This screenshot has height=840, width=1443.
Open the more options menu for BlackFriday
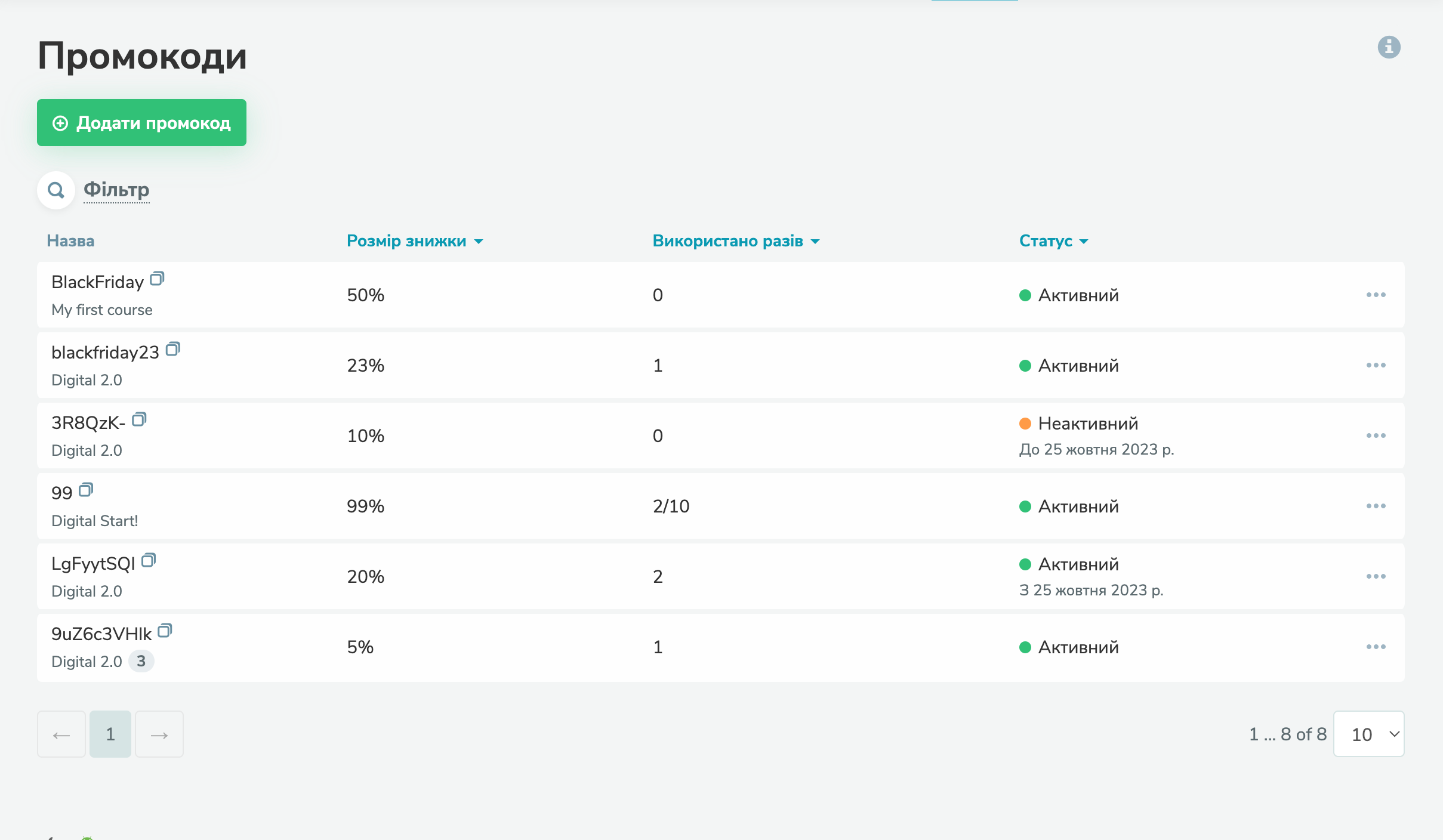[1376, 295]
